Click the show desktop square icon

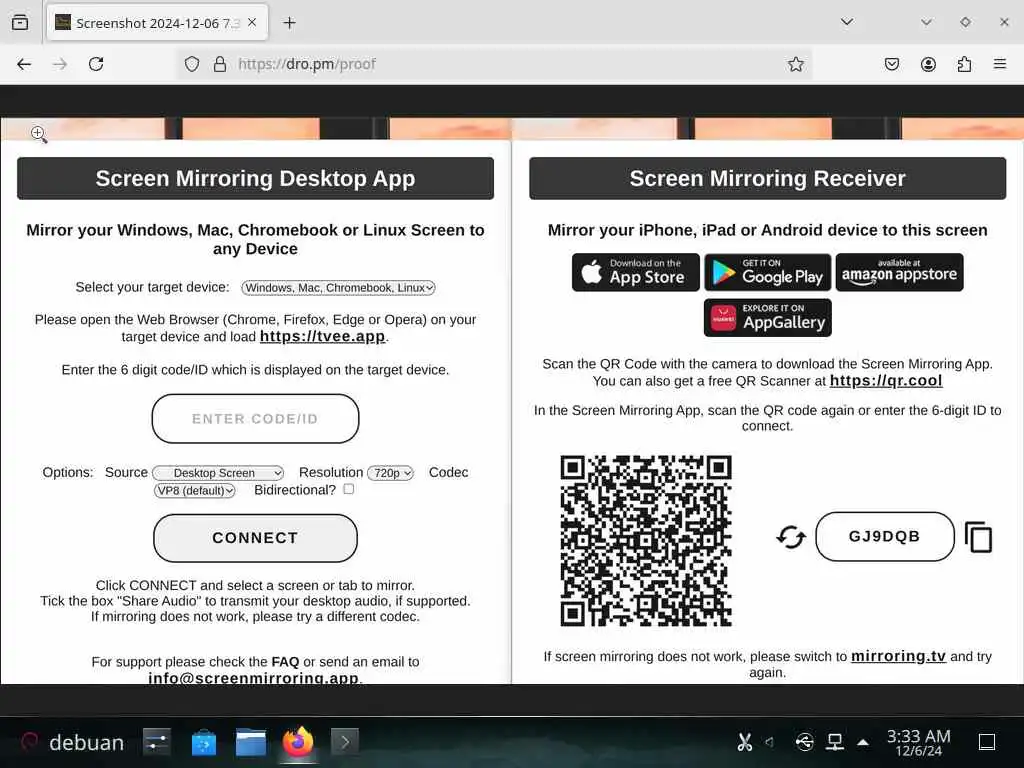pyautogui.click(x=987, y=743)
